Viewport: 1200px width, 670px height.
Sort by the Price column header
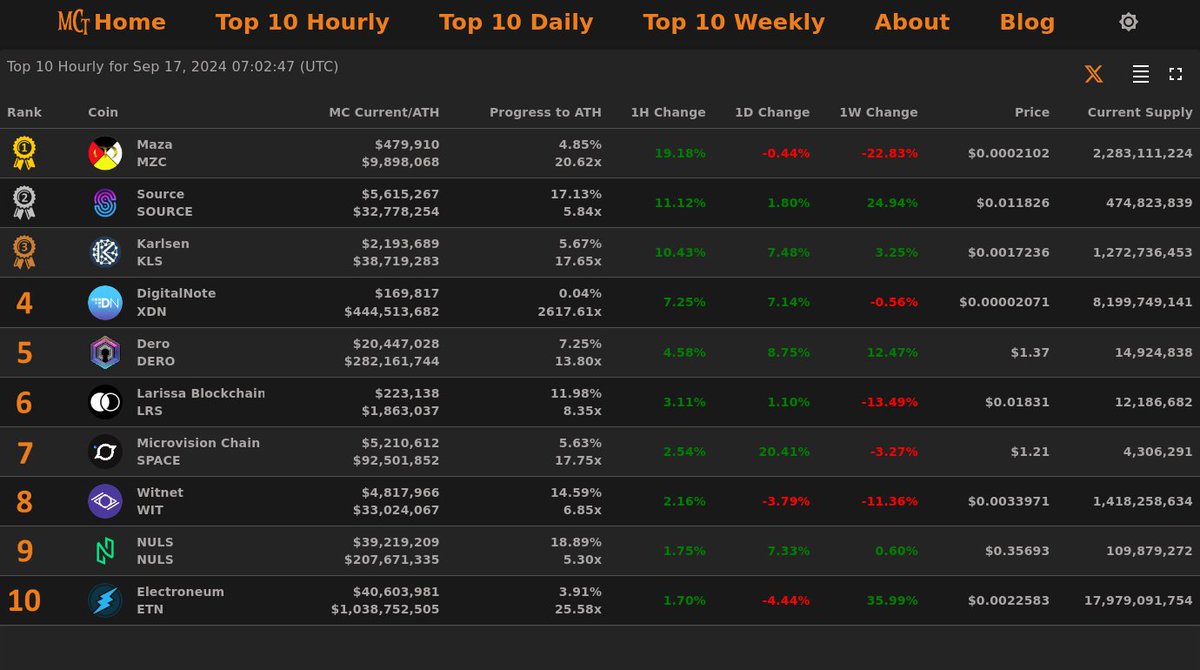[1032, 112]
